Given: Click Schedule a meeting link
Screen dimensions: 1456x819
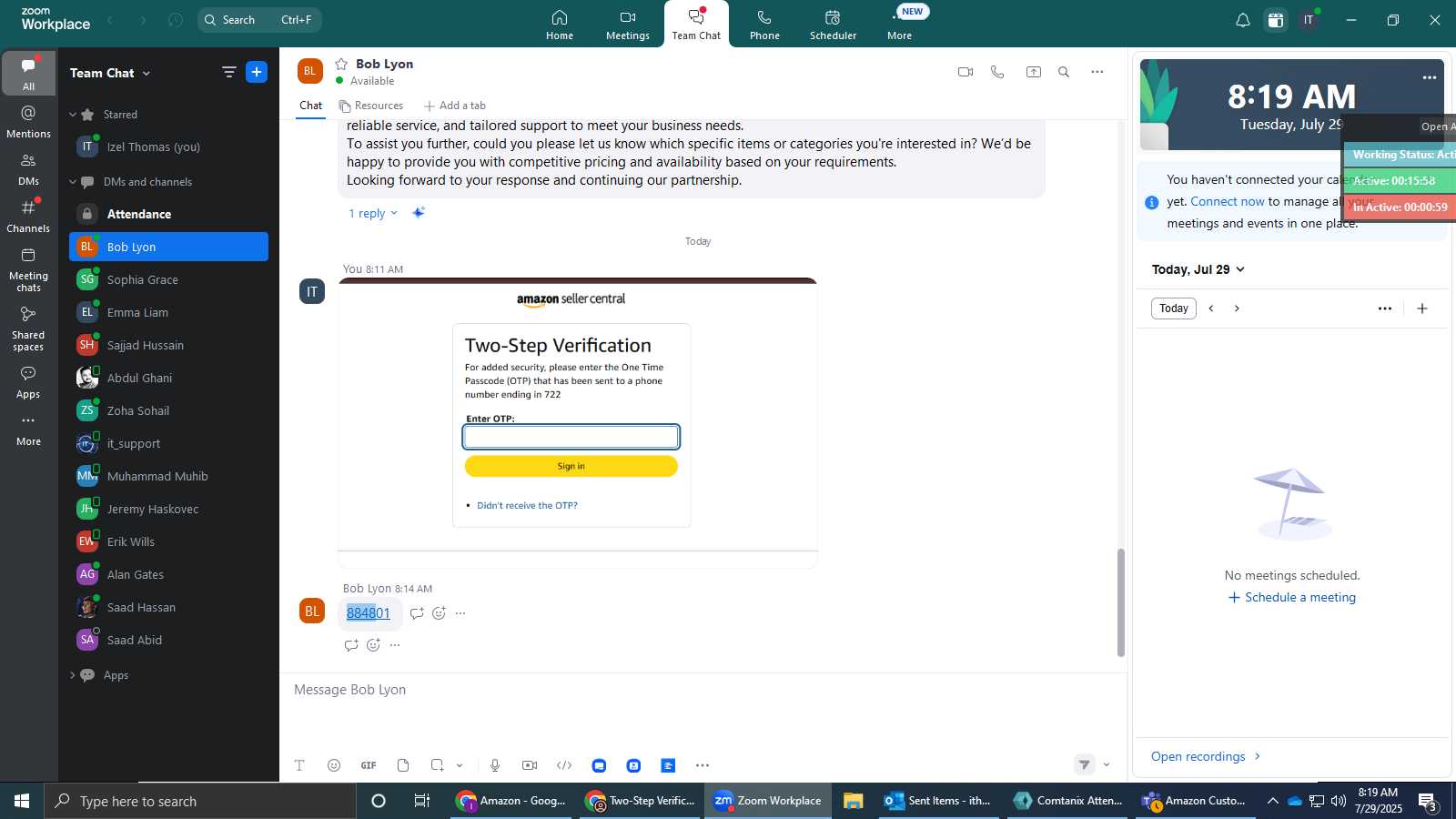Looking at the screenshot, I should pos(1292,598).
